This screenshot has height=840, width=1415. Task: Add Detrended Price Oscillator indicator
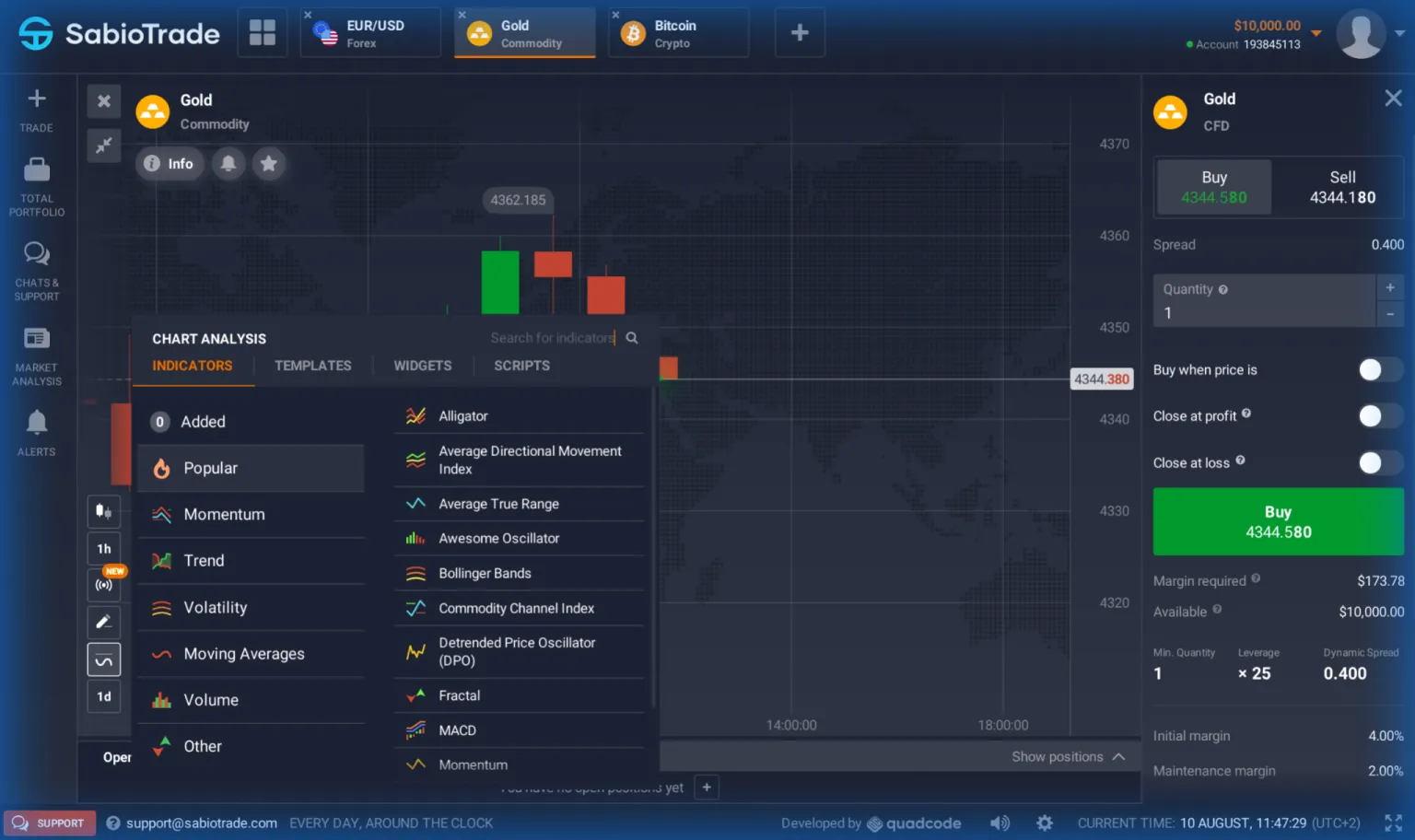520,651
